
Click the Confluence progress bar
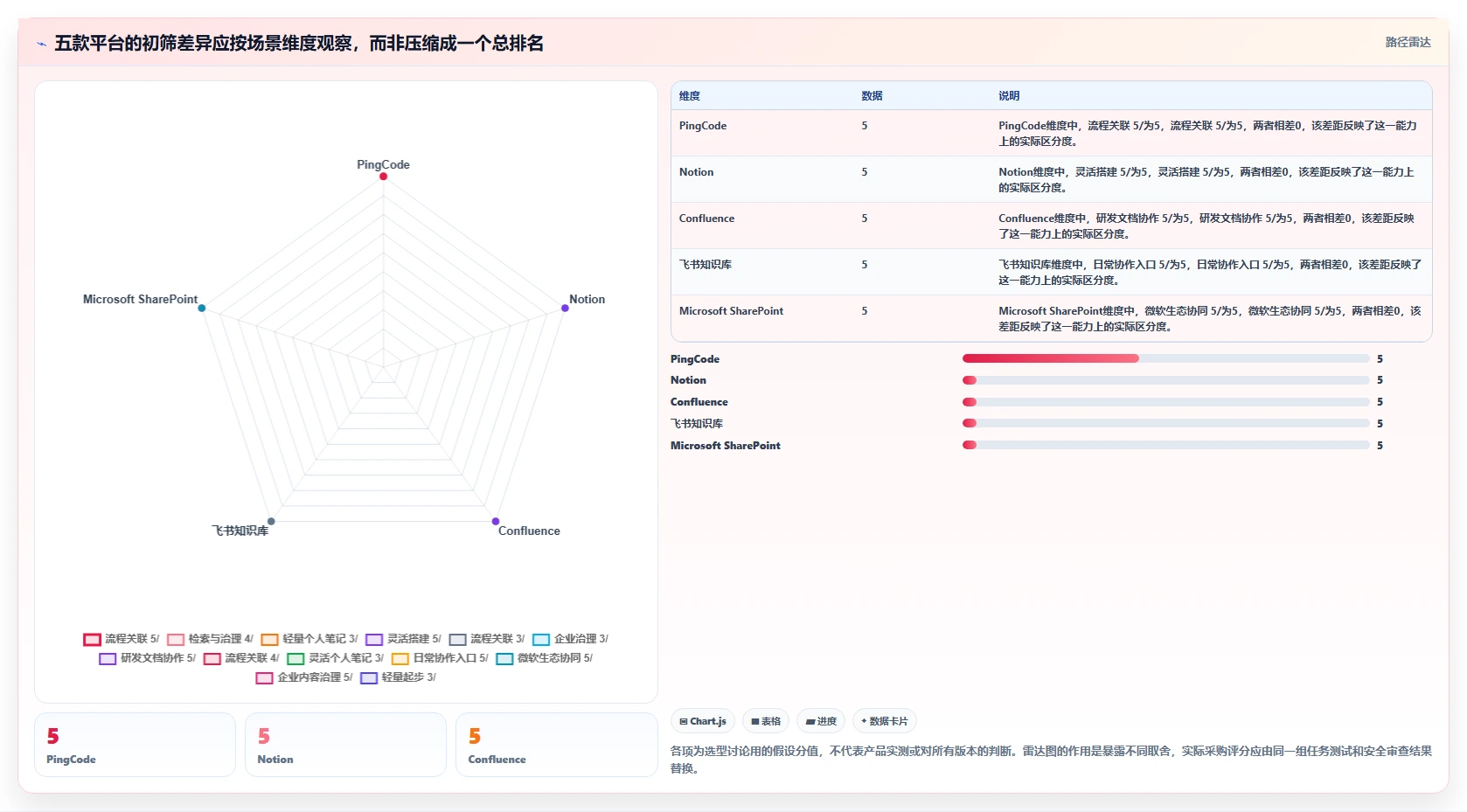[x=1165, y=402]
